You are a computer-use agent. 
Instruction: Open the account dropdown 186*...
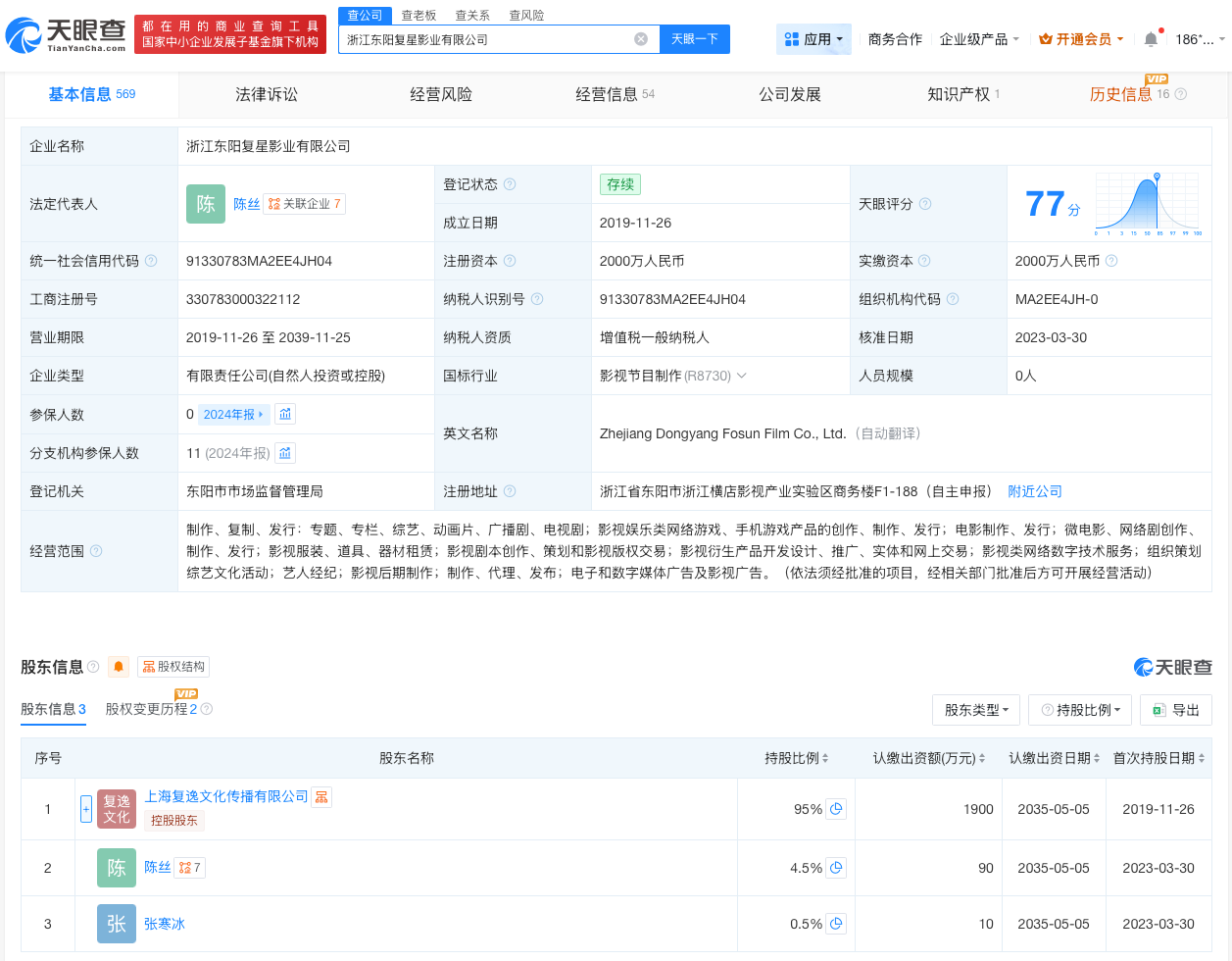click(x=1200, y=39)
